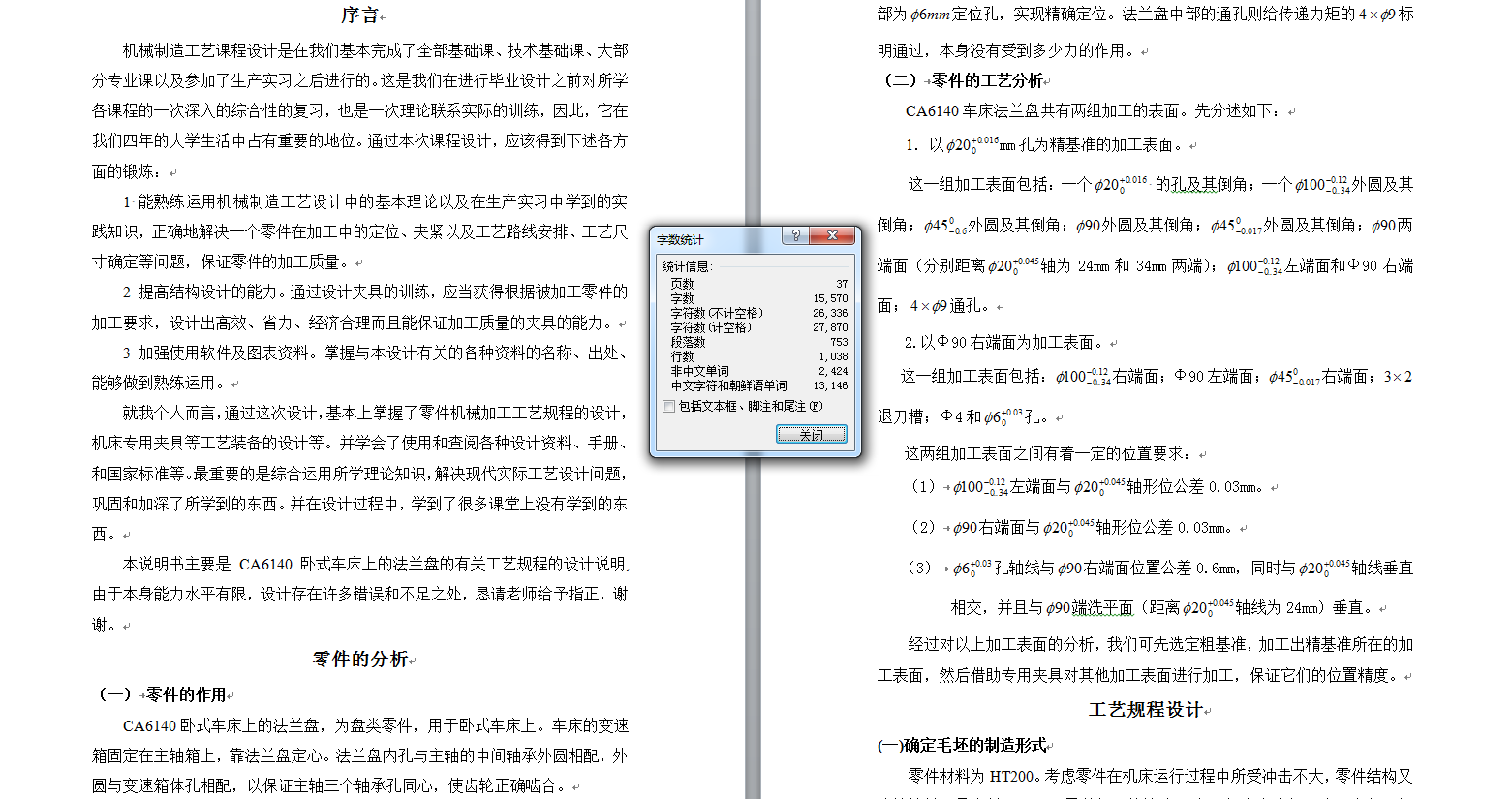The width and height of the screenshot is (1512, 799).
Task: Click the (一)确定毛坯的制造形式 subheading
Action: coord(962,745)
